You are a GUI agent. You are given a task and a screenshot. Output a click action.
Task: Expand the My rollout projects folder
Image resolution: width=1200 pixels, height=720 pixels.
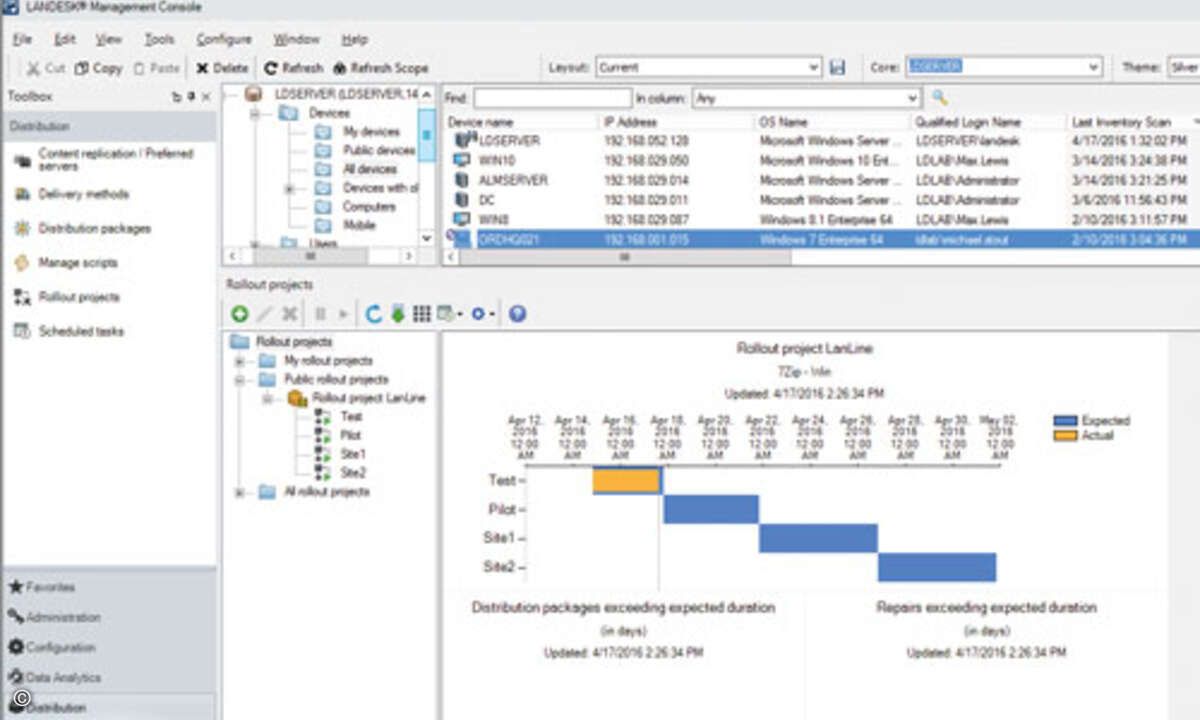point(240,361)
